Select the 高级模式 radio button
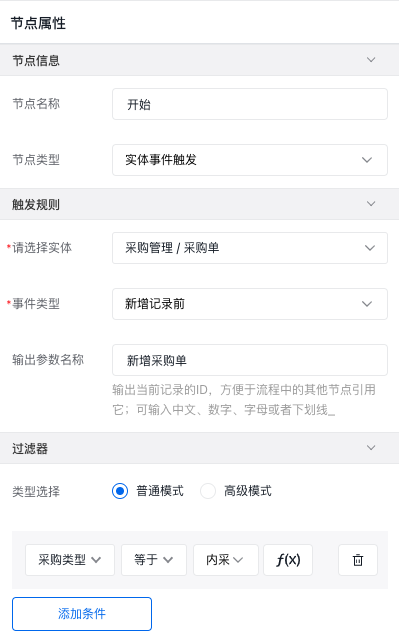399x642 pixels. (208, 491)
